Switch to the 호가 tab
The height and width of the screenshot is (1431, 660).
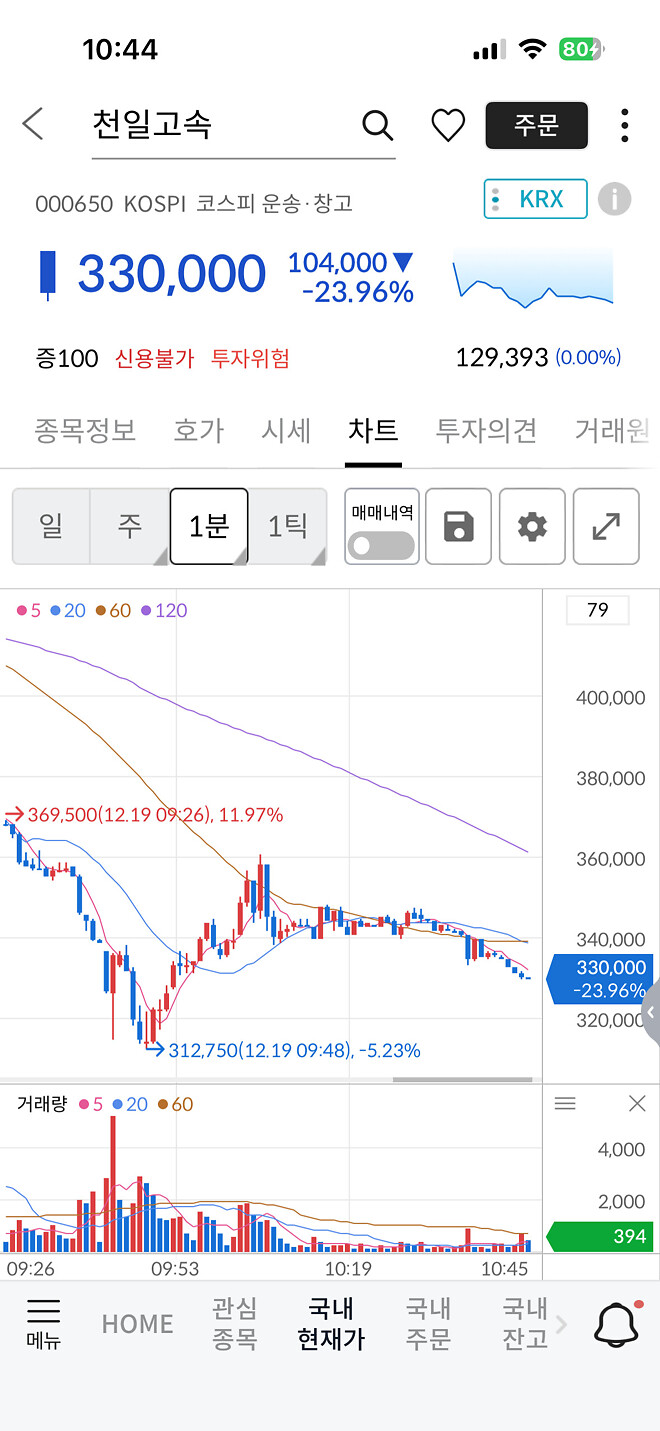pyautogui.click(x=197, y=430)
